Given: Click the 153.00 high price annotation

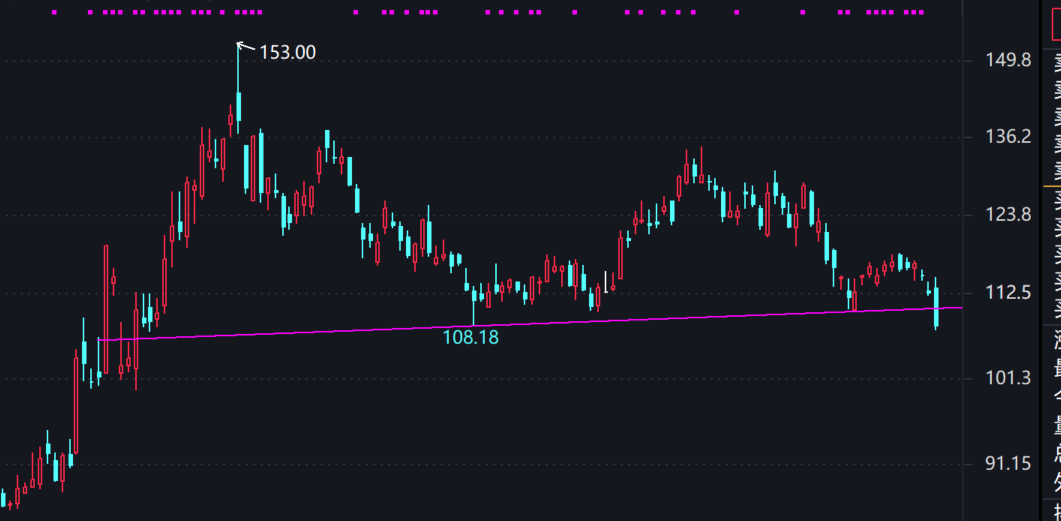Looking at the screenshot, I should tap(288, 52).
